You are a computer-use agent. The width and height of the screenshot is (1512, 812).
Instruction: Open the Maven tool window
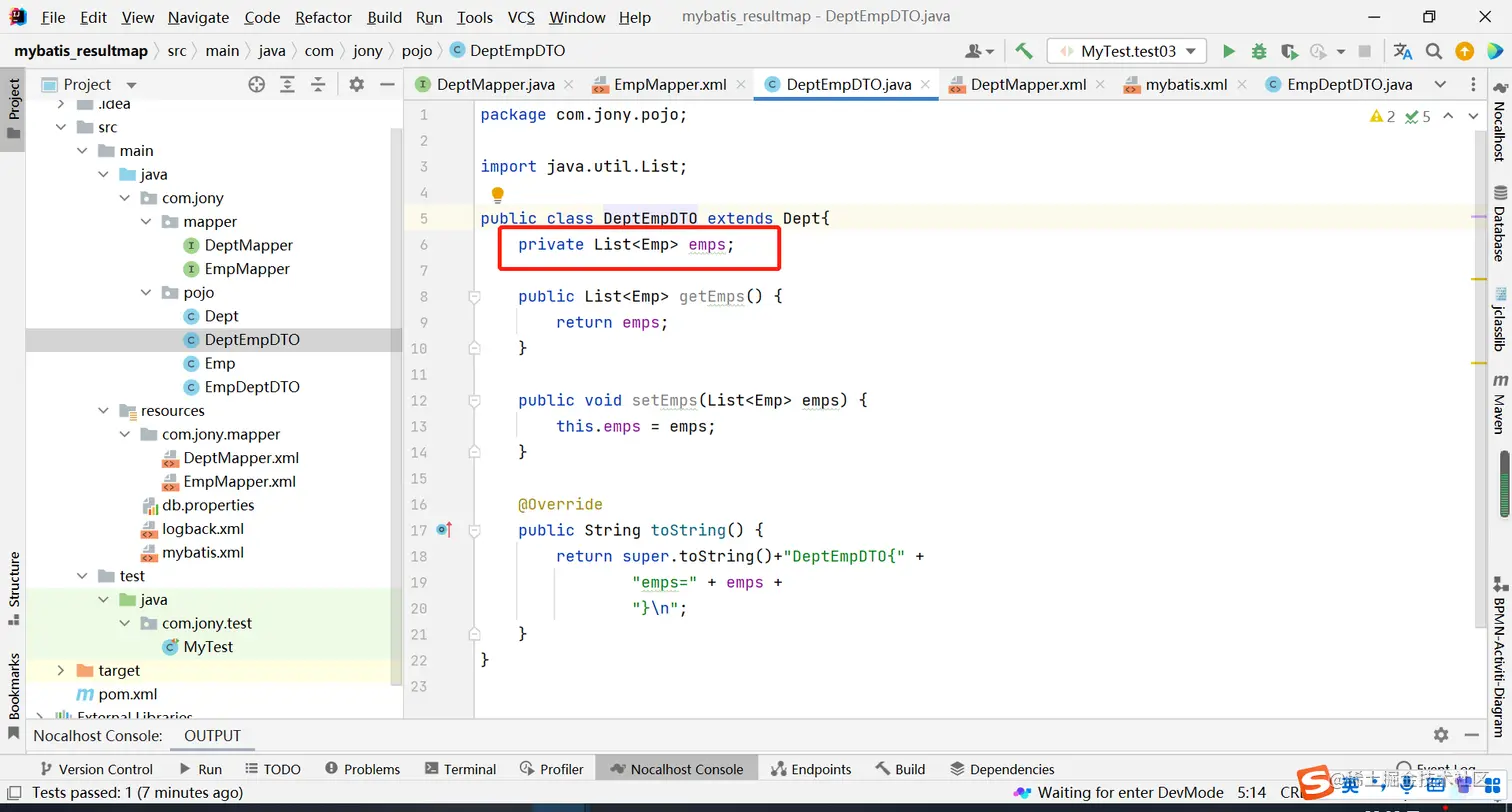[x=1500, y=404]
